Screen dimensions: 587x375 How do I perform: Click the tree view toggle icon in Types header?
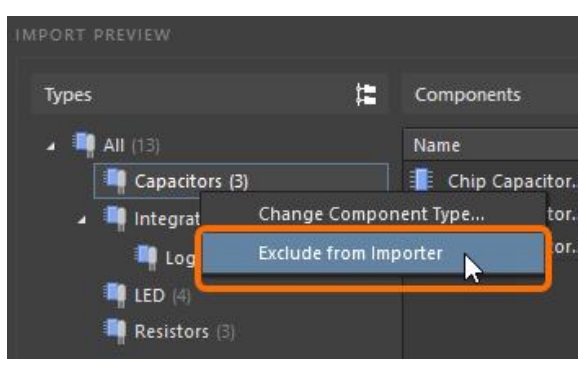[366, 95]
